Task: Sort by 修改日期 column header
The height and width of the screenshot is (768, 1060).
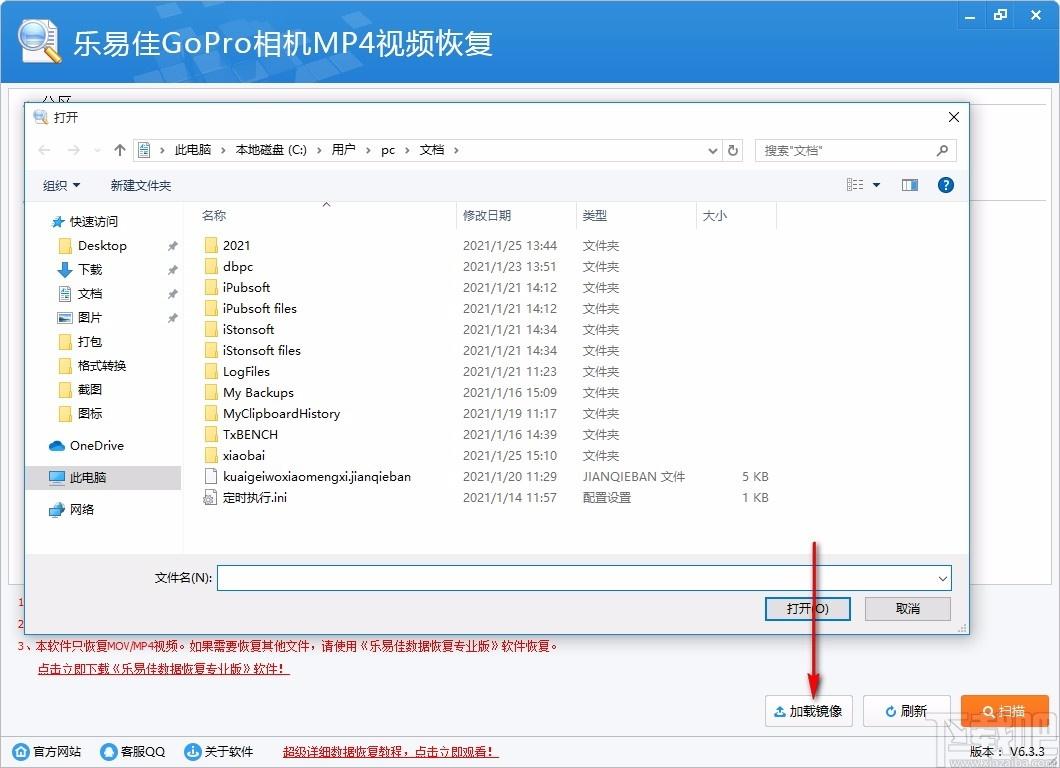Action: pos(487,216)
